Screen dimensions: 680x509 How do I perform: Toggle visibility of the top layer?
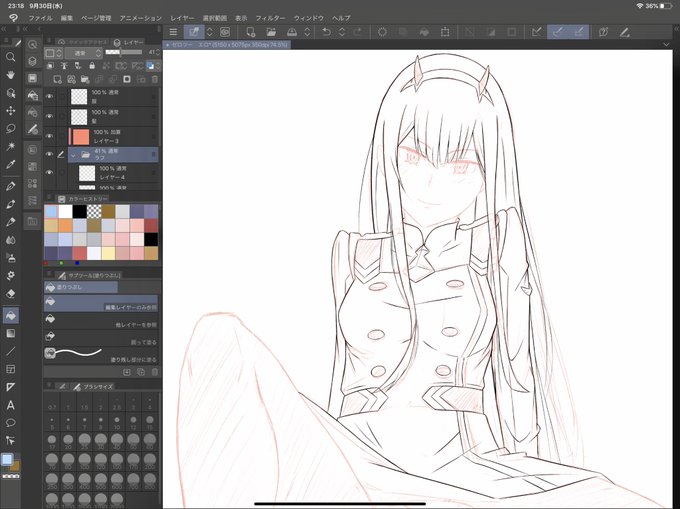(49, 96)
